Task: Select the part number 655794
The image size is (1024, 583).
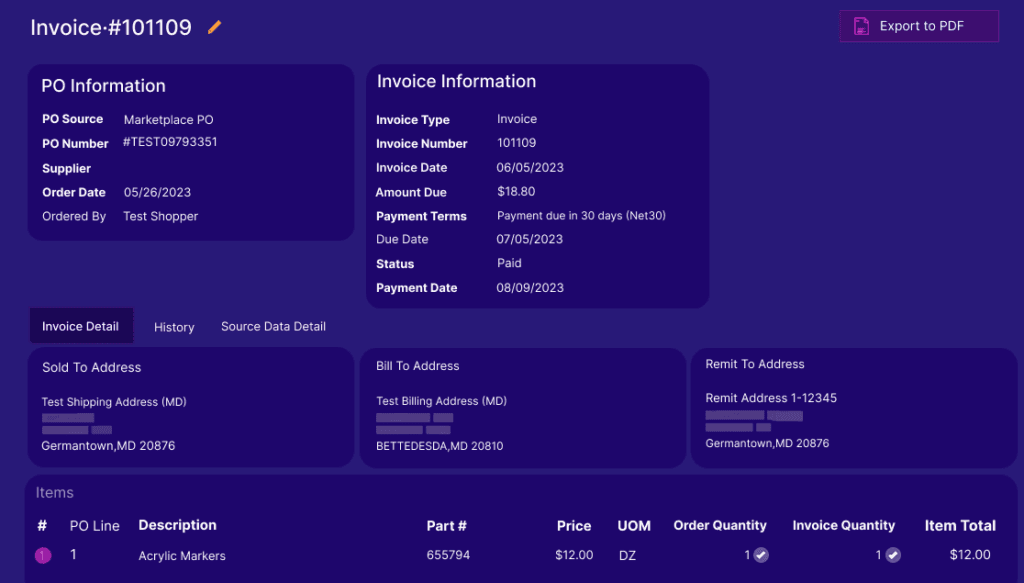Action: tap(448, 554)
